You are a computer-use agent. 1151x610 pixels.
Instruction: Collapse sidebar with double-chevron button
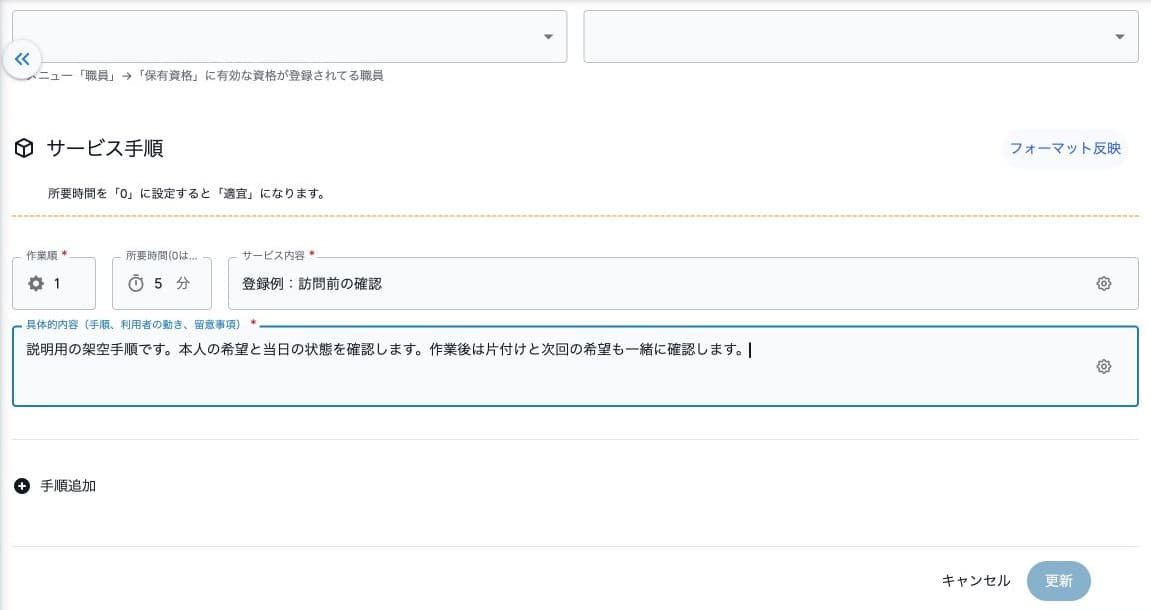(x=22, y=59)
